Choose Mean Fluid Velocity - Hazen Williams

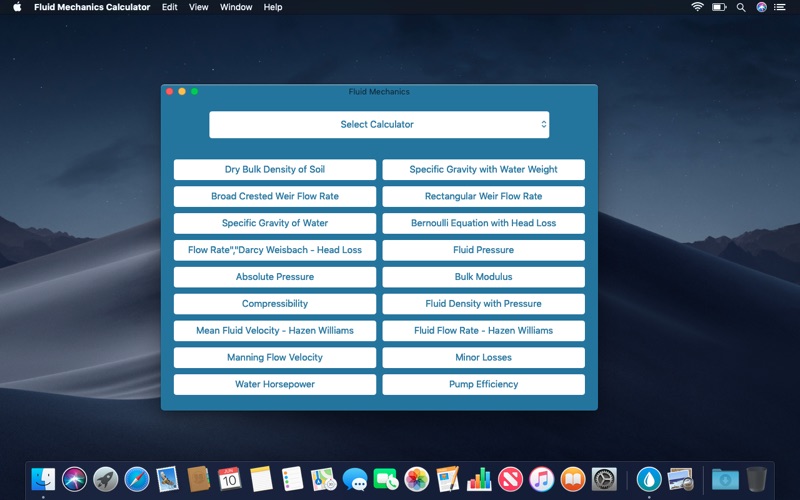click(274, 331)
